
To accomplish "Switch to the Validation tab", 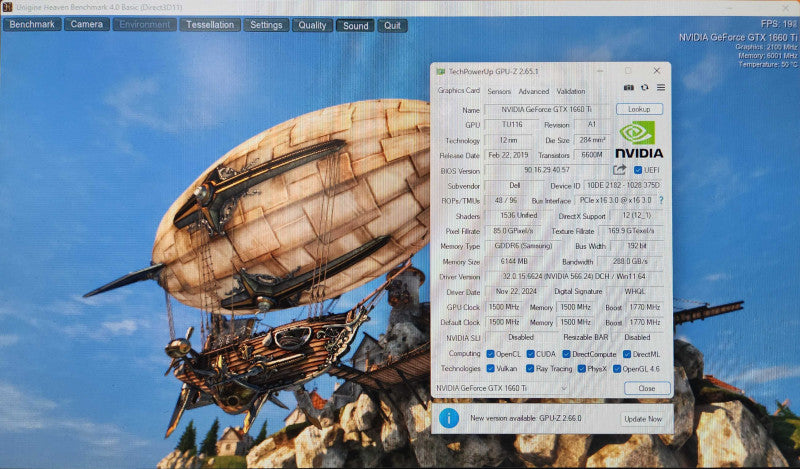I will tap(570, 91).
